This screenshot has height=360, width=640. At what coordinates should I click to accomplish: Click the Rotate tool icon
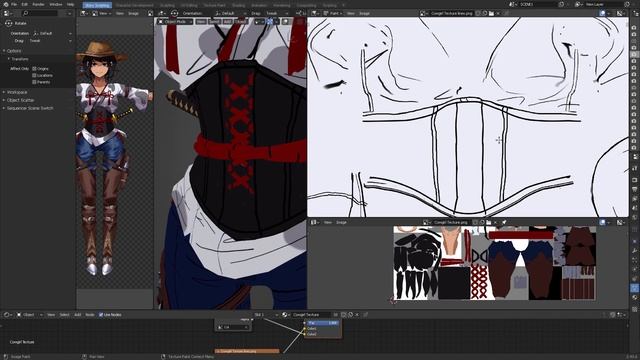9,23
